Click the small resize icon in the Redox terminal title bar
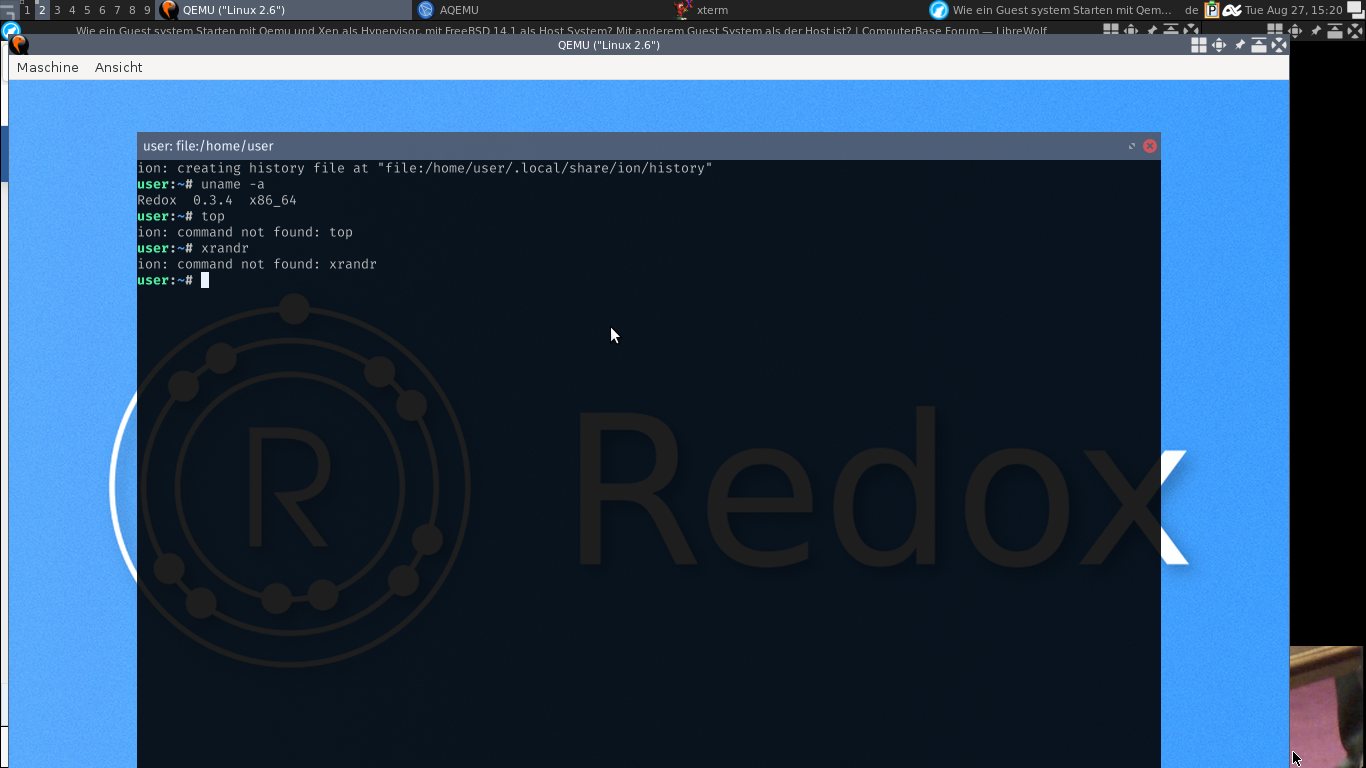Image resolution: width=1366 pixels, height=768 pixels. 1132,146
